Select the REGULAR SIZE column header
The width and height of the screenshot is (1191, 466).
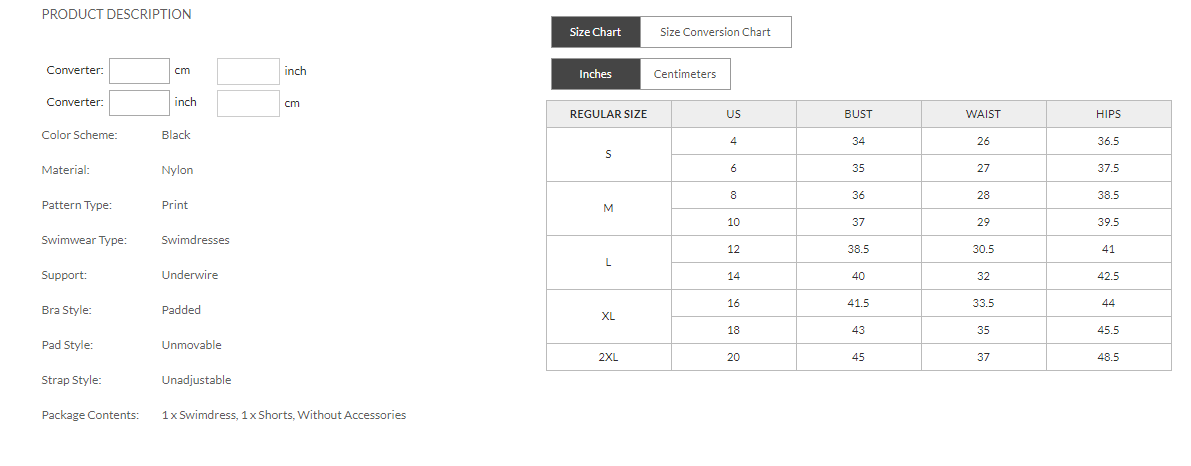tap(608, 114)
